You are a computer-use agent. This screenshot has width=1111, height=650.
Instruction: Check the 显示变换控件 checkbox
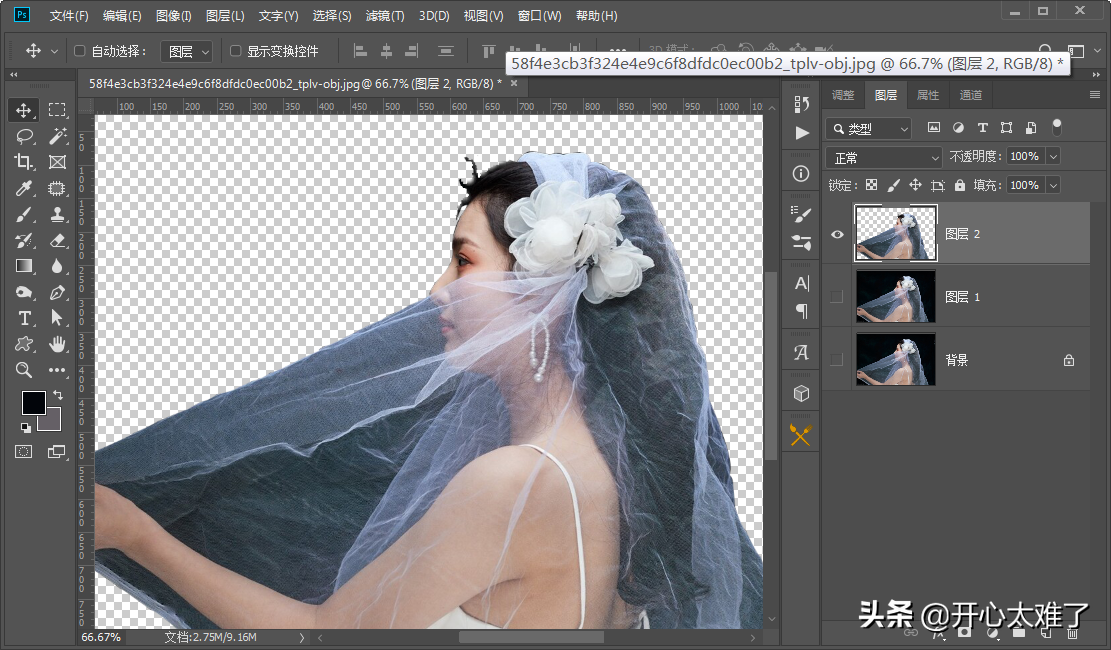tap(236, 51)
